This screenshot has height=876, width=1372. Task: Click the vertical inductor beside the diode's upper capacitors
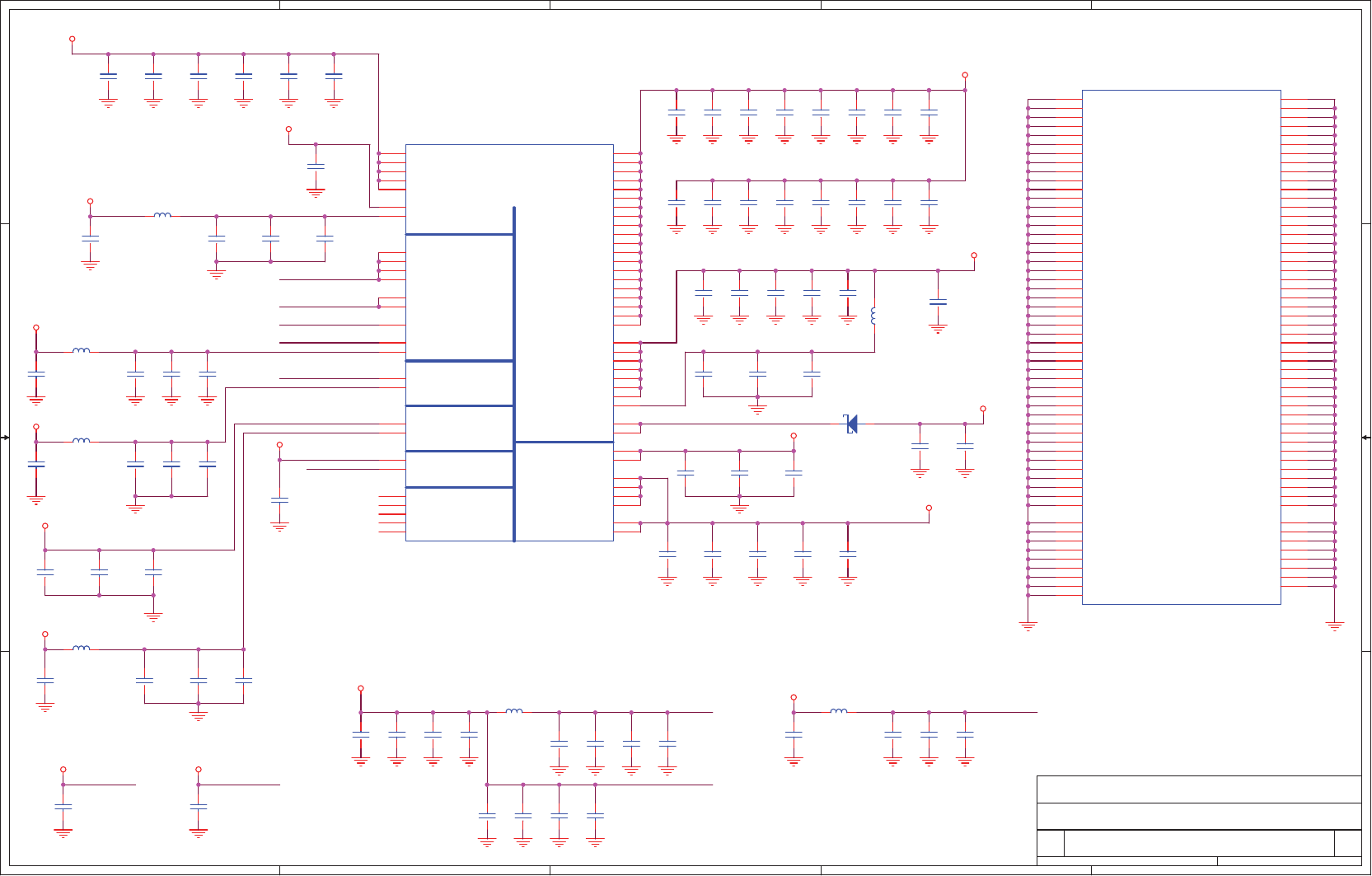tap(873, 316)
